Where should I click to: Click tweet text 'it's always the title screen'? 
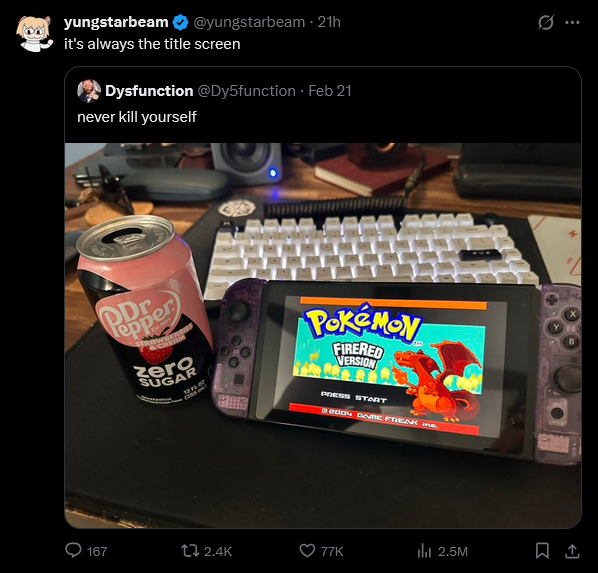coord(152,44)
